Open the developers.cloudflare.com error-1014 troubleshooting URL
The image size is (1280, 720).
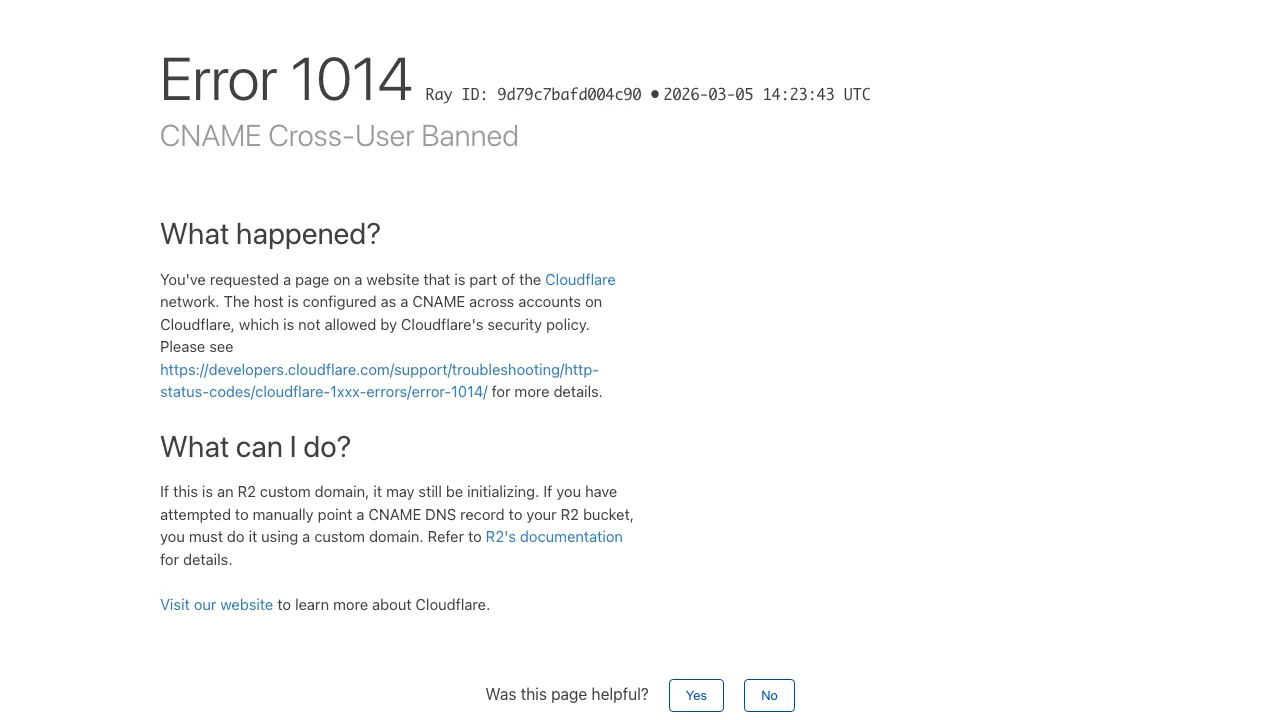379,370
